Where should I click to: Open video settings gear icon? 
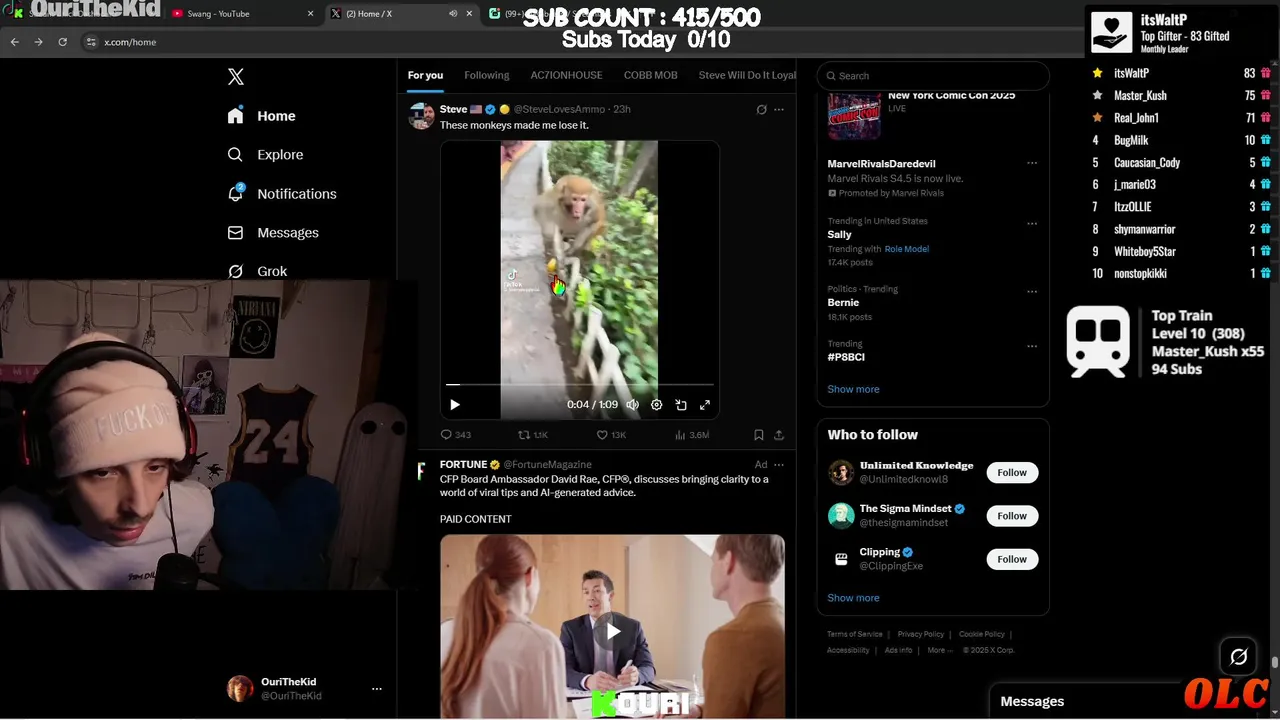pyautogui.click(x=656, y=405)
